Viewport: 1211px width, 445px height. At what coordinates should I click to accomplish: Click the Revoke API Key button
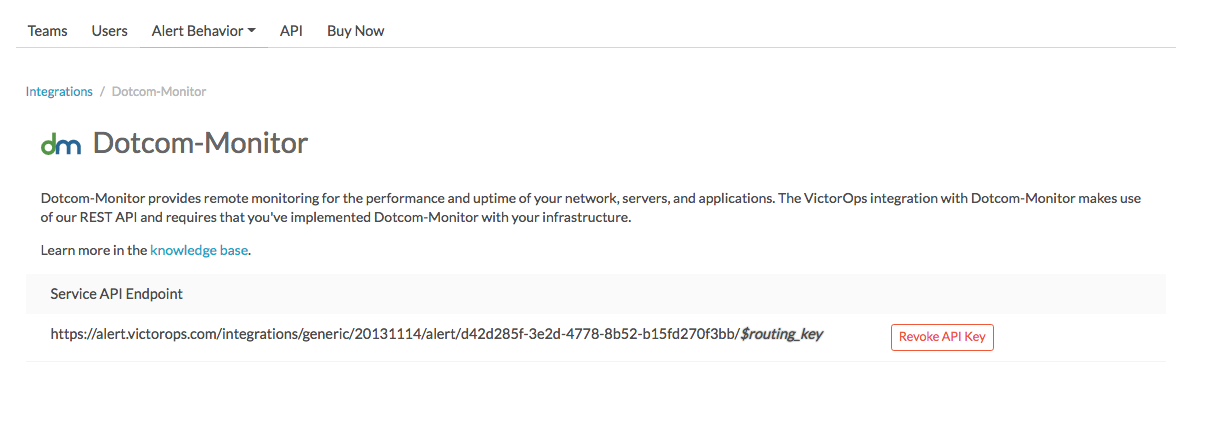(x=942, y=337)
